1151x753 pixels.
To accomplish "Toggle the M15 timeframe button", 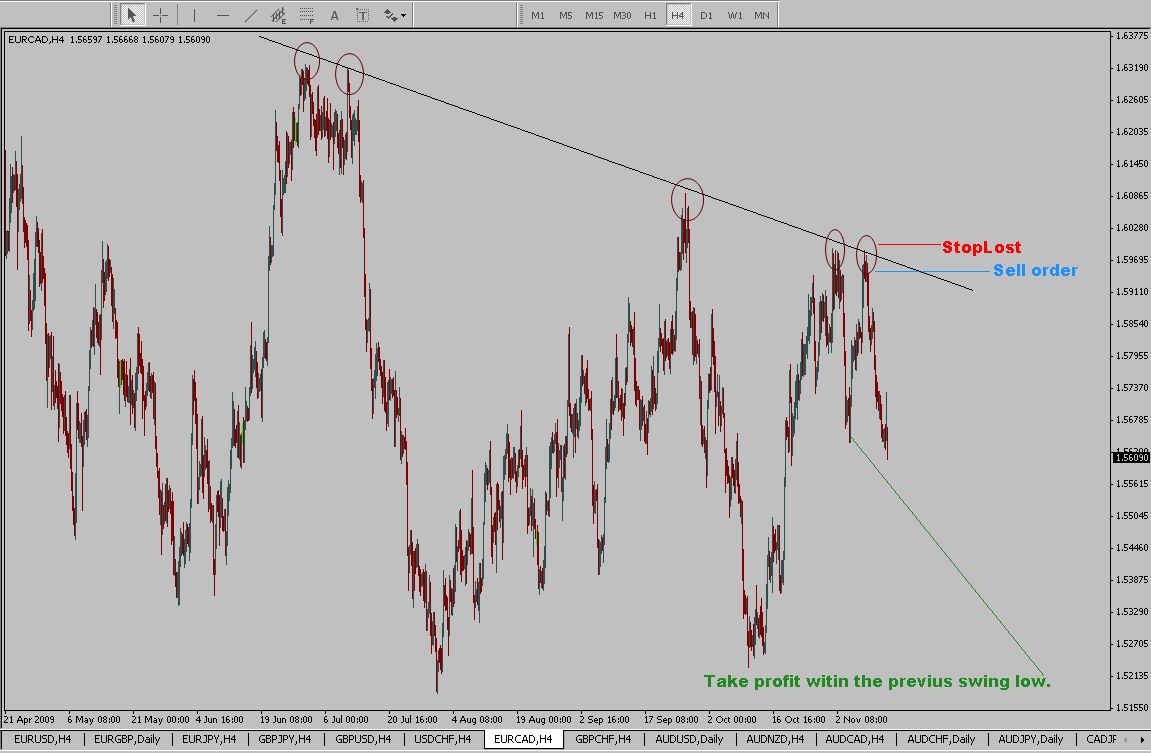I will (x=594, y=15).
